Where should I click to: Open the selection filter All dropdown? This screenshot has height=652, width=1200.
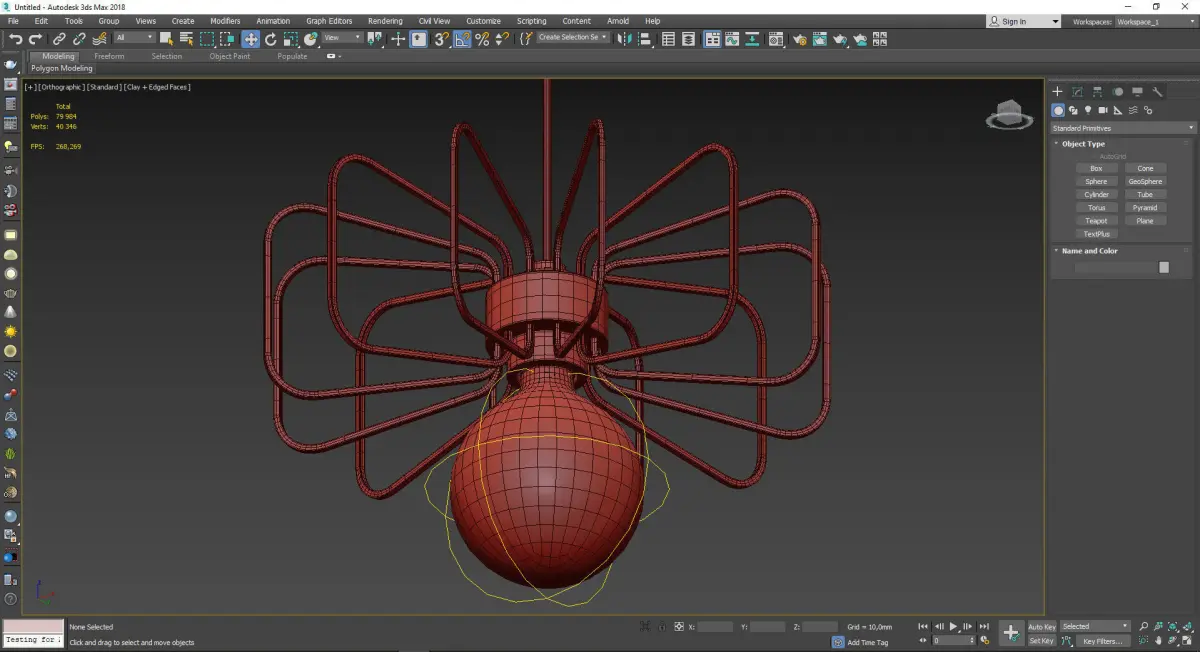point(134,38)
